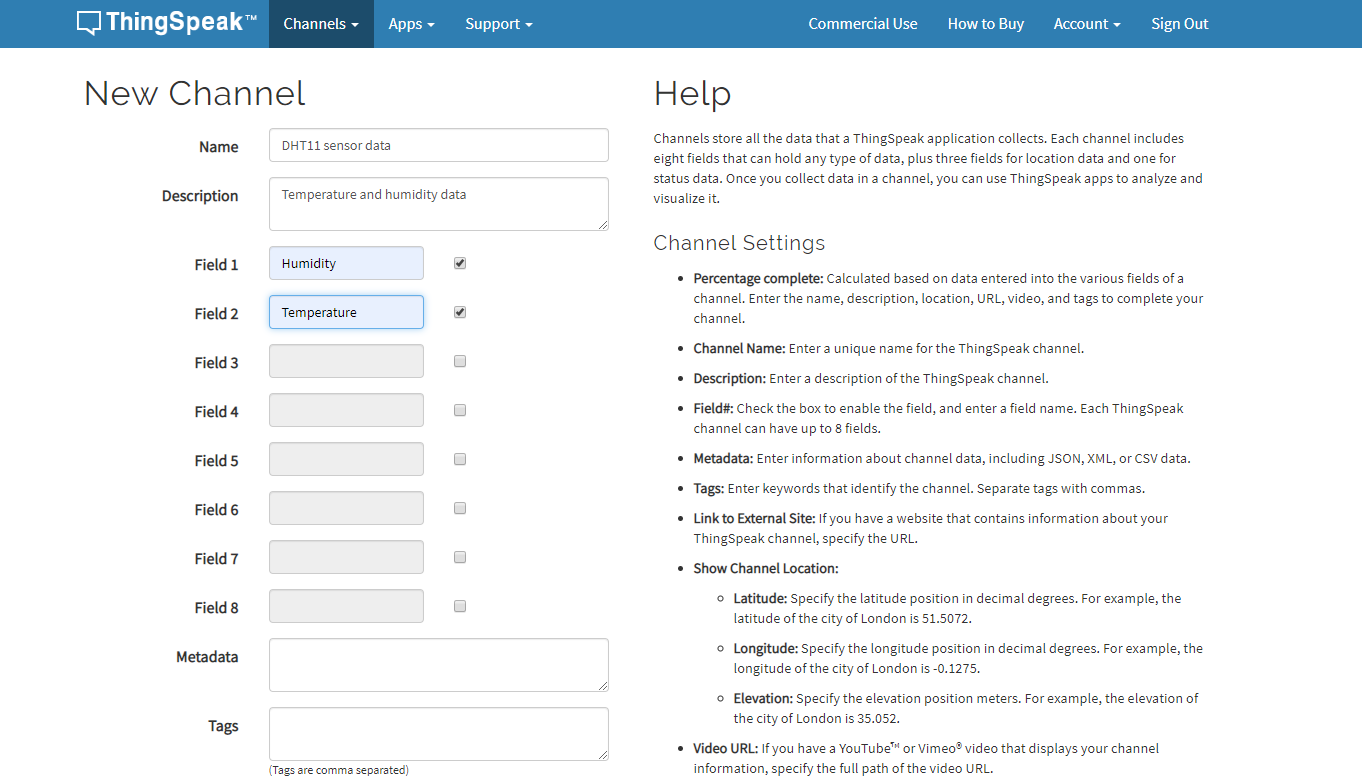Focus the channel Name input field
The width and height of the screenshot is (1362, 778).
tap(438, 145)
